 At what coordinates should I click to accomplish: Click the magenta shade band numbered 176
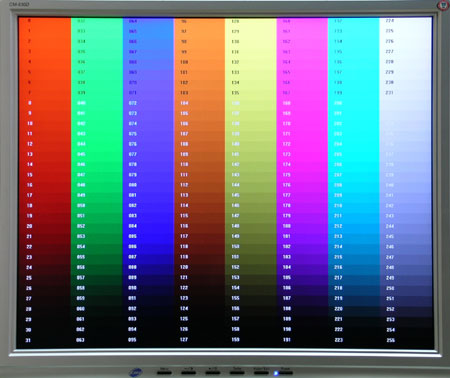click(302, 185)
